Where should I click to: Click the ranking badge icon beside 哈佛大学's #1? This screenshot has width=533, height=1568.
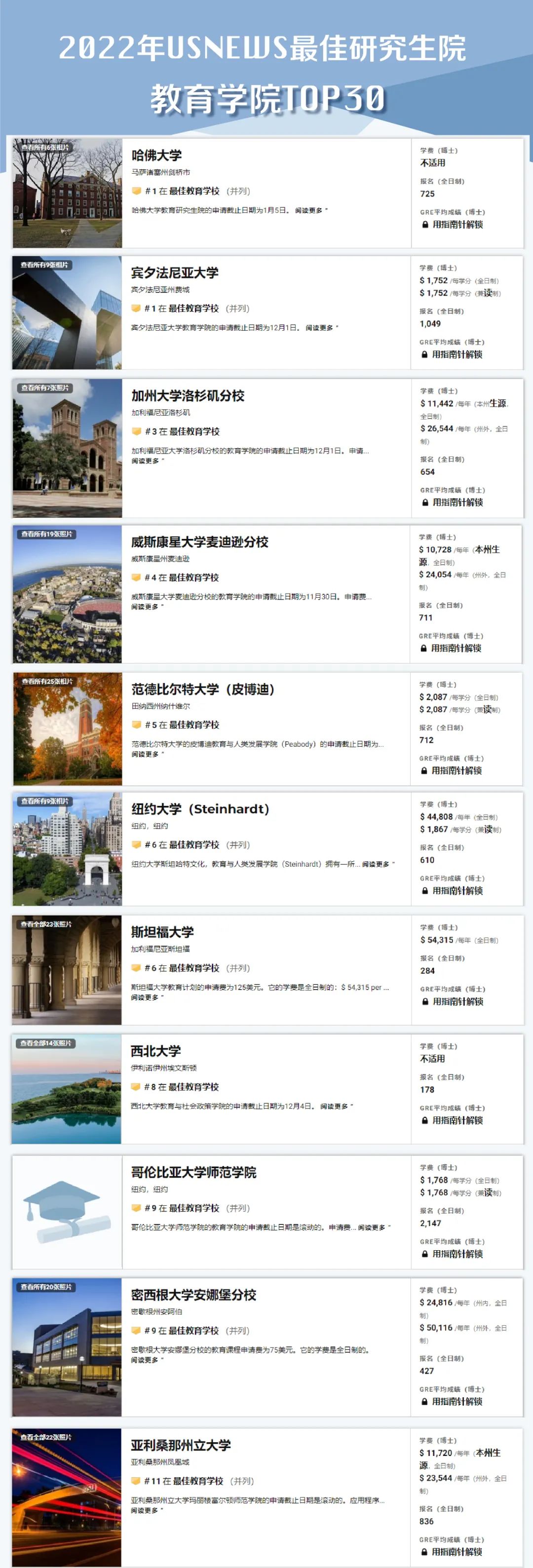(136, 191)
